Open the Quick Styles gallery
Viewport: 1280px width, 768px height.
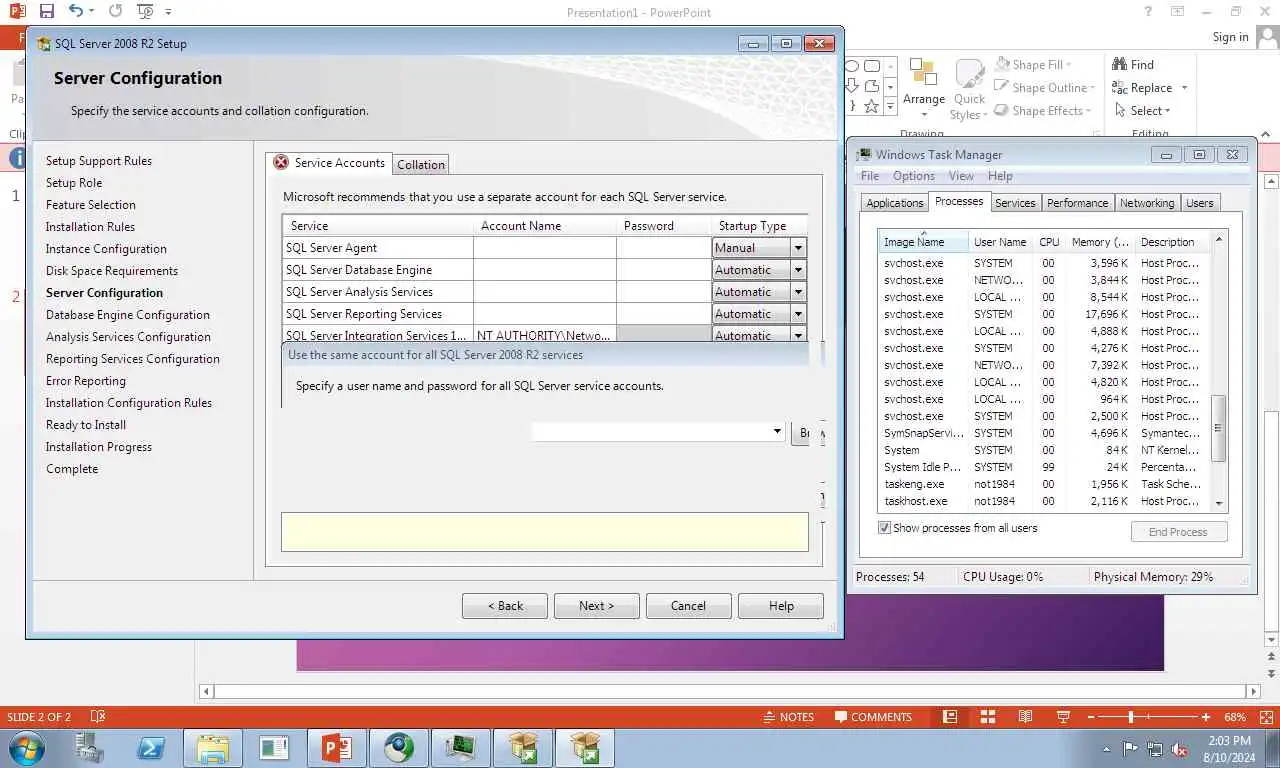[x=968, y=90]
